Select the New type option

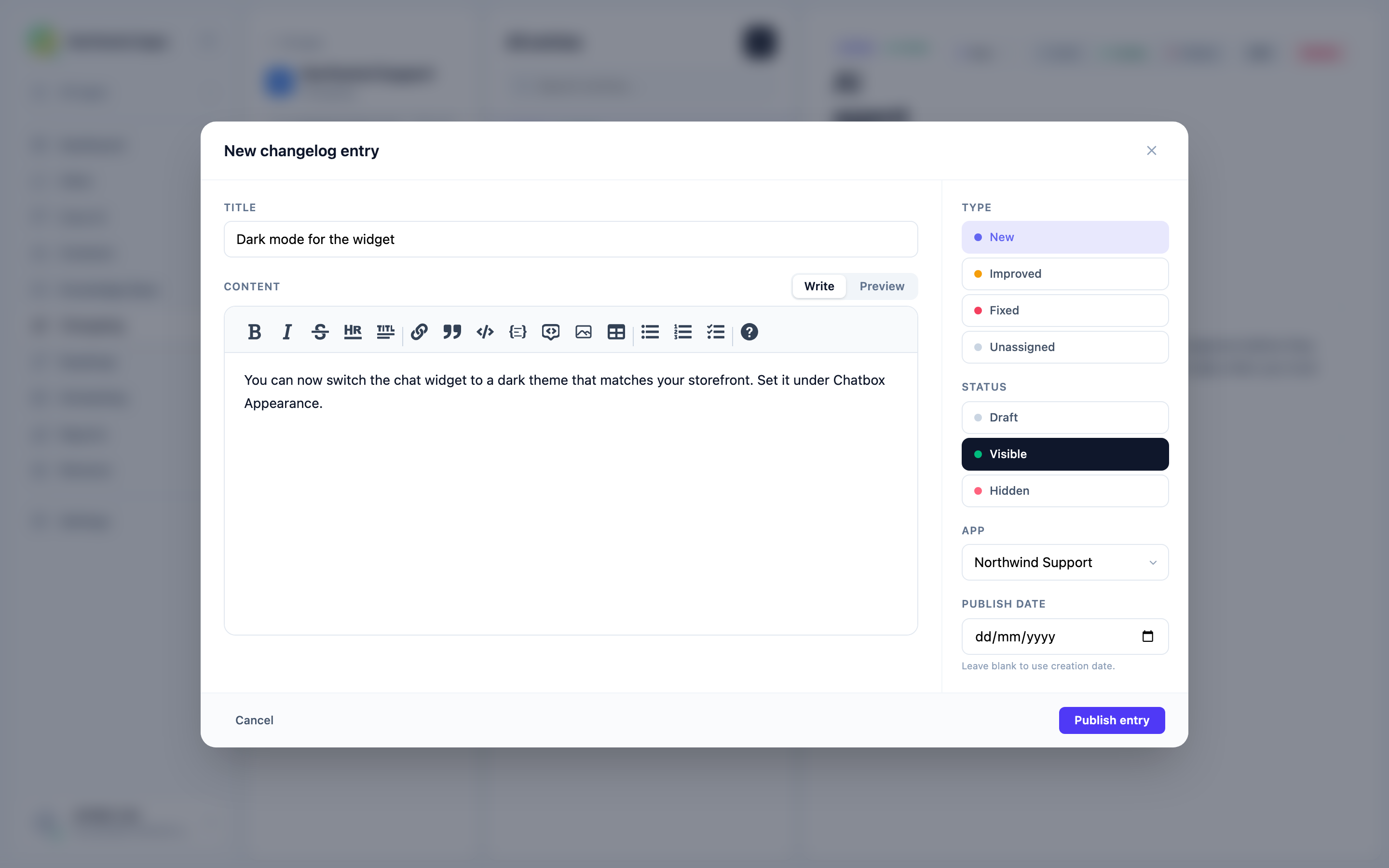point(1065,237)
